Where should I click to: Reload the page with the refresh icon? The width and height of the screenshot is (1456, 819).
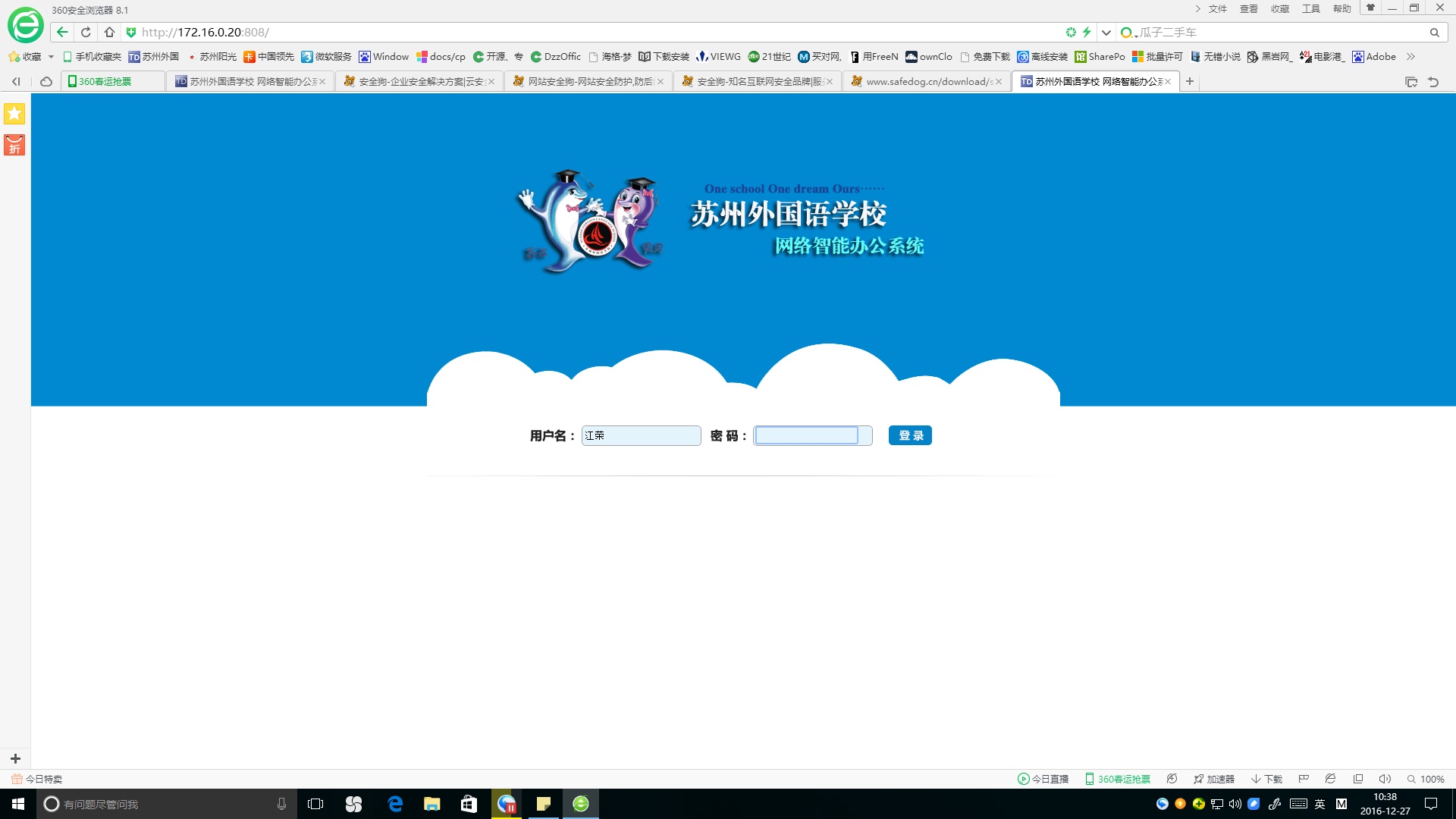[86, 33]
